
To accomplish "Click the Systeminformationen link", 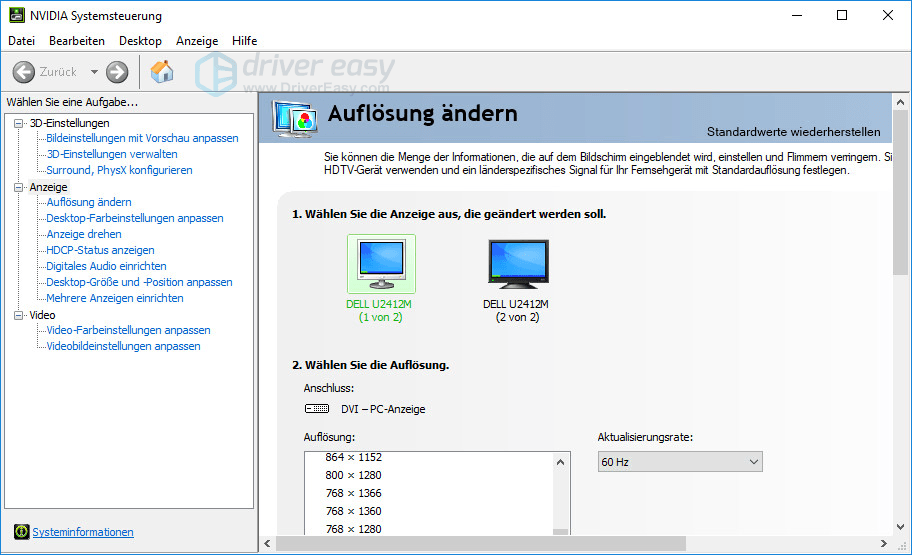I will (x=83, y=532).
